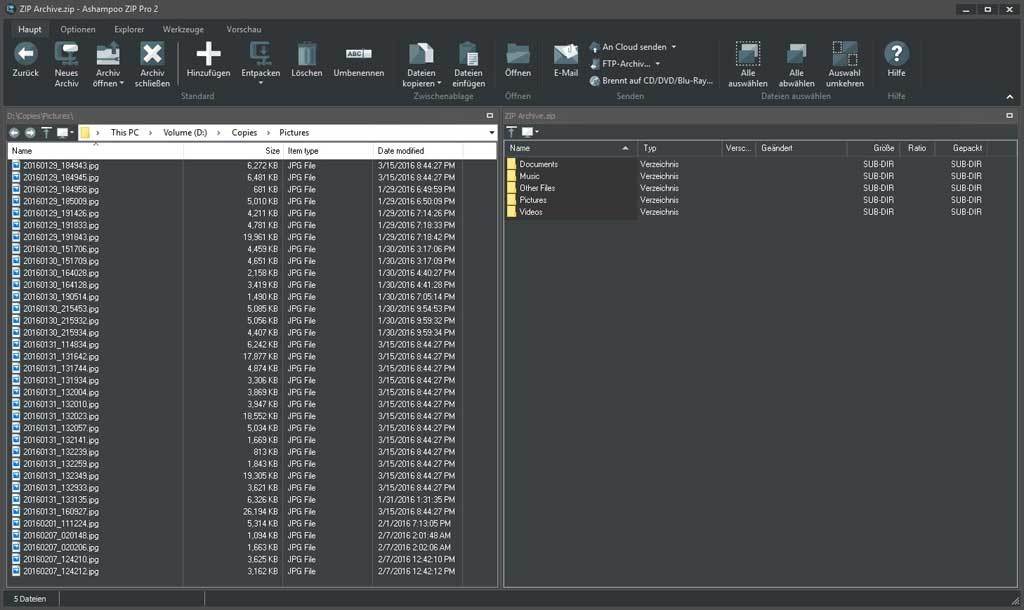This screenshot has height=610, width=1024.
Task: Click Brennt auf CD/DVD/Blu-Ray button
Action: click(651, 81)
